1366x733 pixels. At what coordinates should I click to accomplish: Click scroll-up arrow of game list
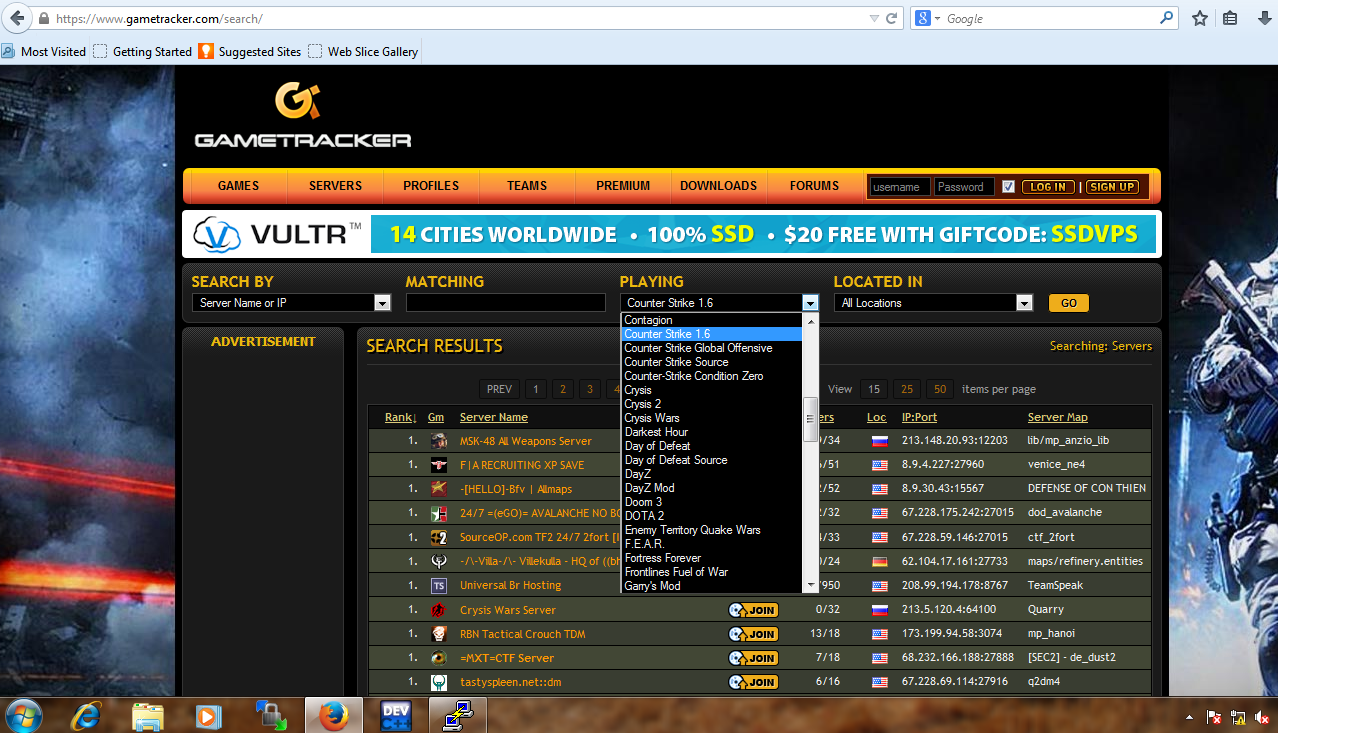811,320
